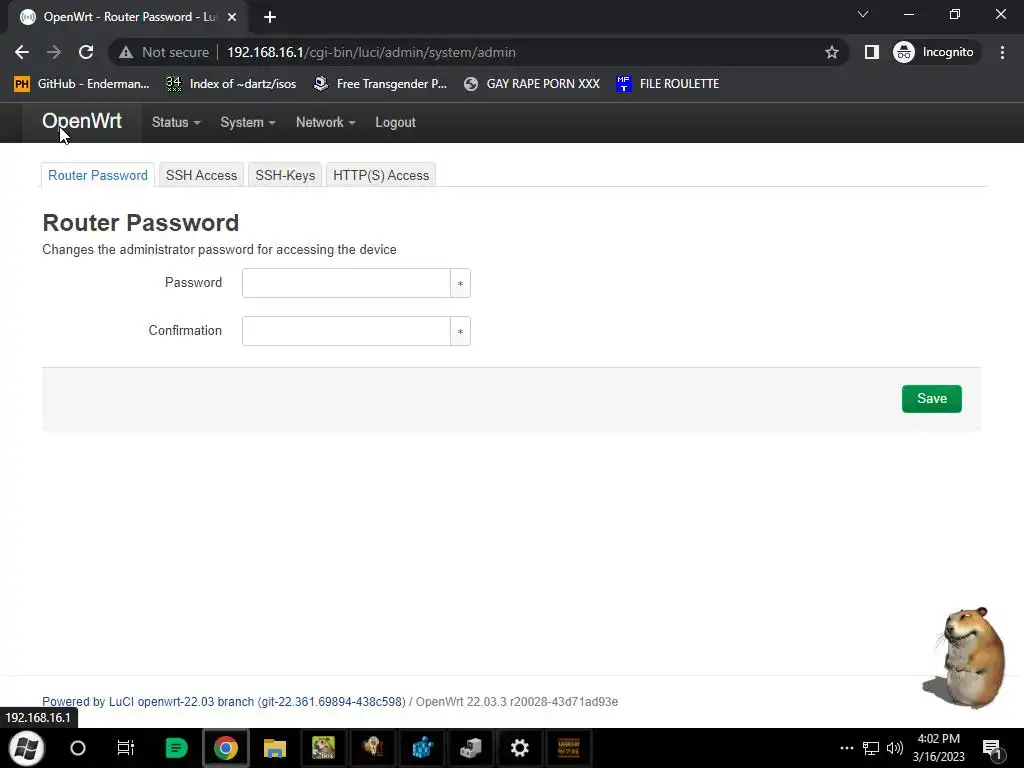Switch to the SSH-Keys tab
1024x768 pixels.
285,175
